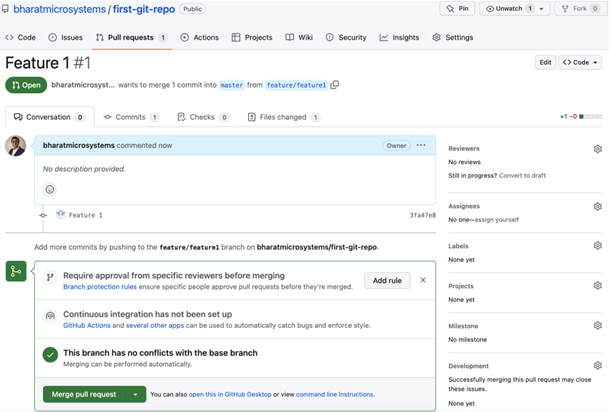Select the Pull requests tab
Screen dimensions: 610x412
click(x=131, y=37)
